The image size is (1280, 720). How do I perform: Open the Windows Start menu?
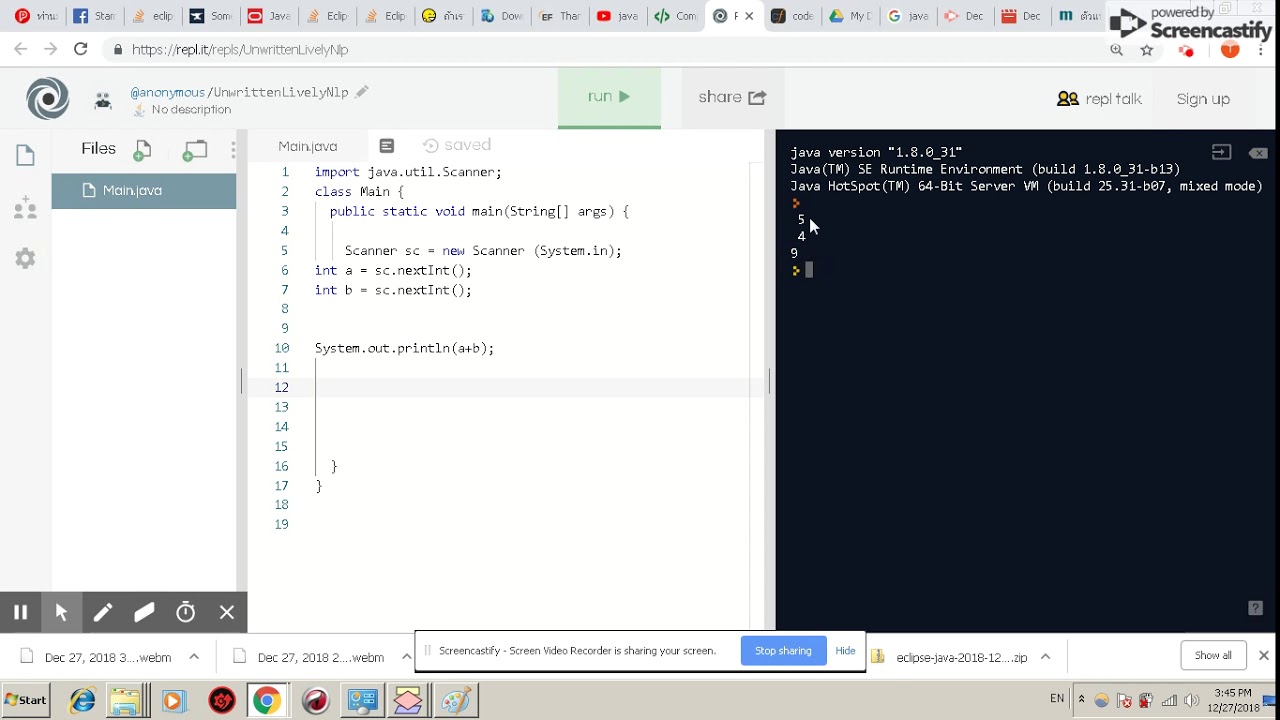tap(26, 700)
